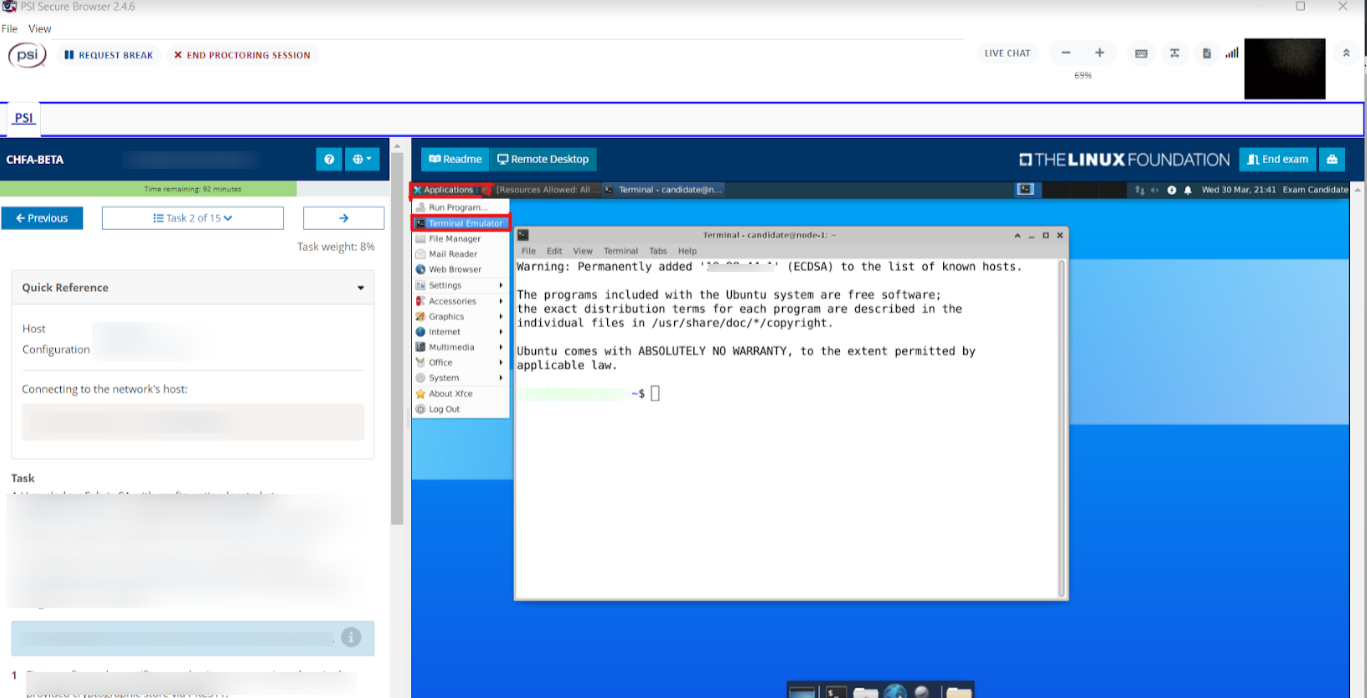
Task: Click the zoom out minus icon
Action: click(x=1066, y=53)
